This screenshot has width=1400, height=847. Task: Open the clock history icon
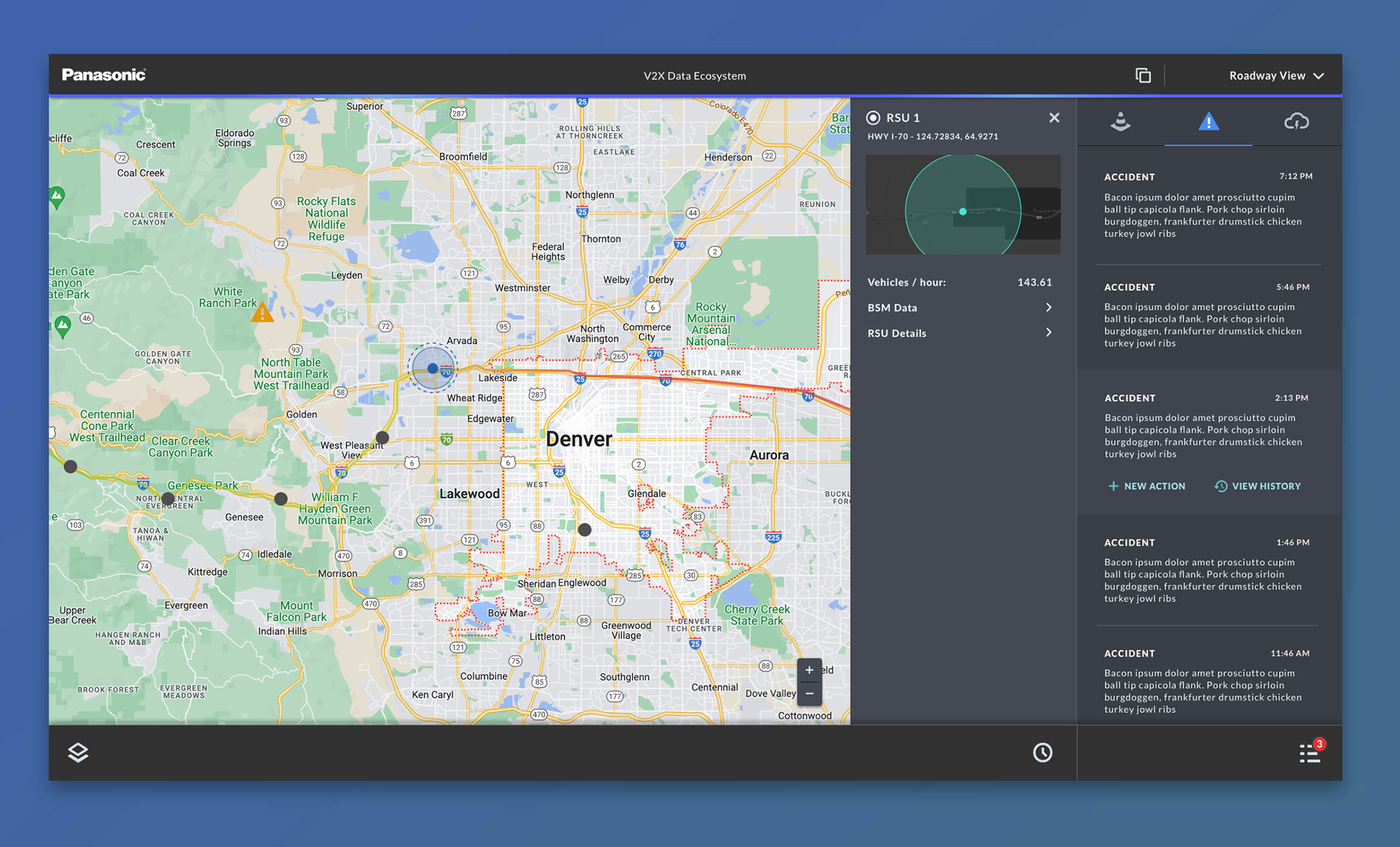coord(1043,752)
